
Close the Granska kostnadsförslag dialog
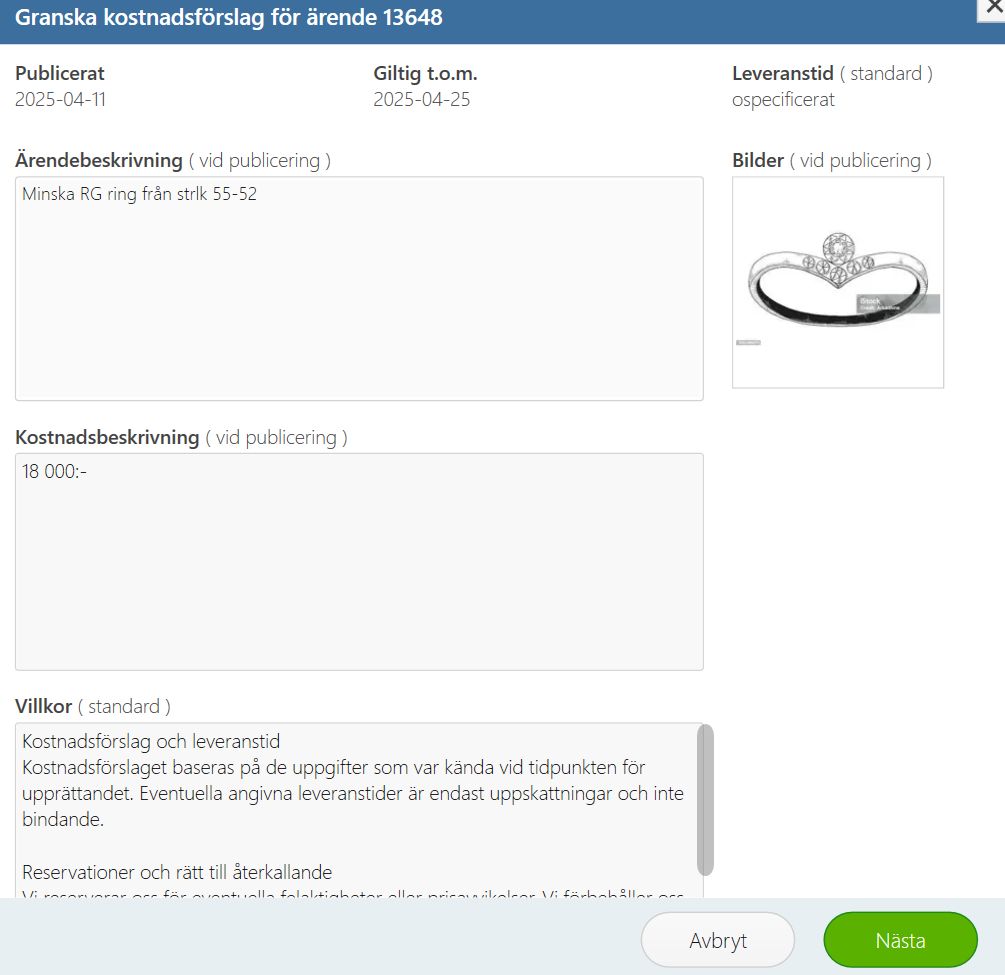tap(992, 9)
